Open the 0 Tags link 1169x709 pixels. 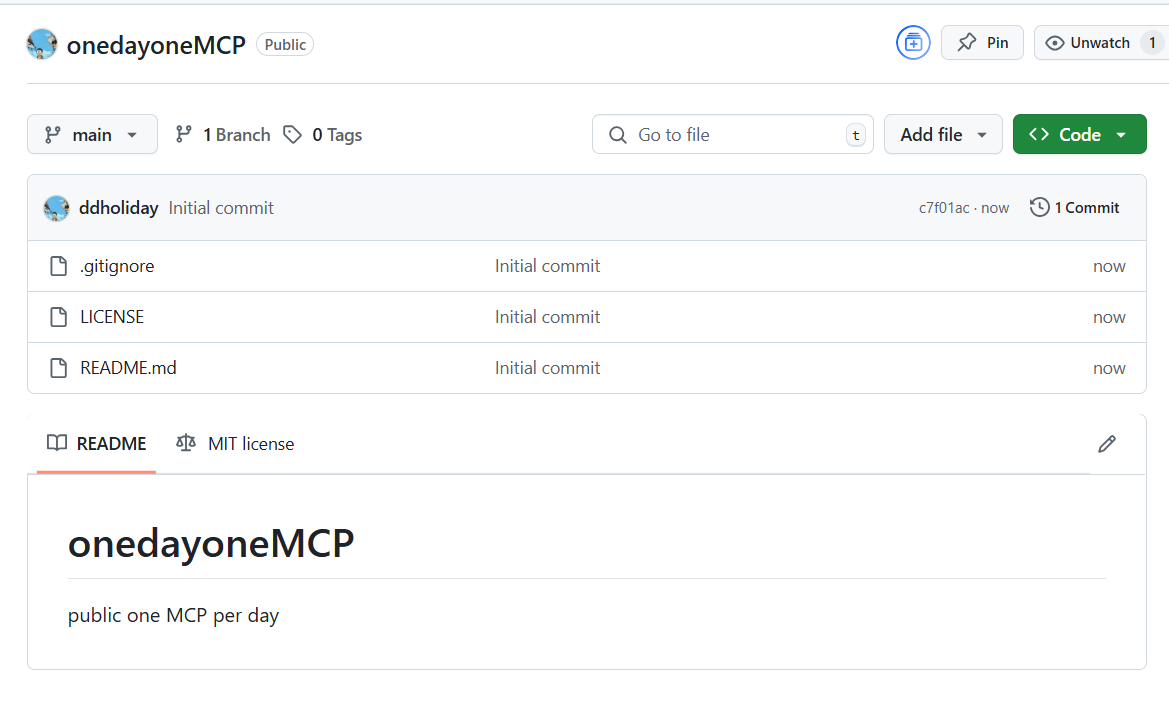tap(323, 134)
